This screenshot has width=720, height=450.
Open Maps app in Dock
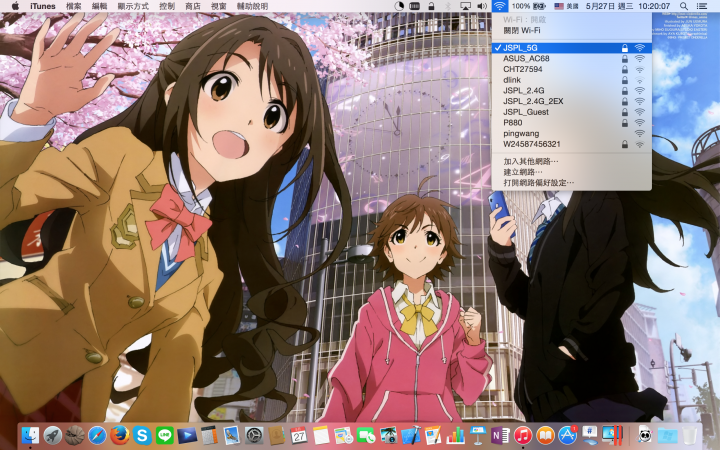(343, 435)
